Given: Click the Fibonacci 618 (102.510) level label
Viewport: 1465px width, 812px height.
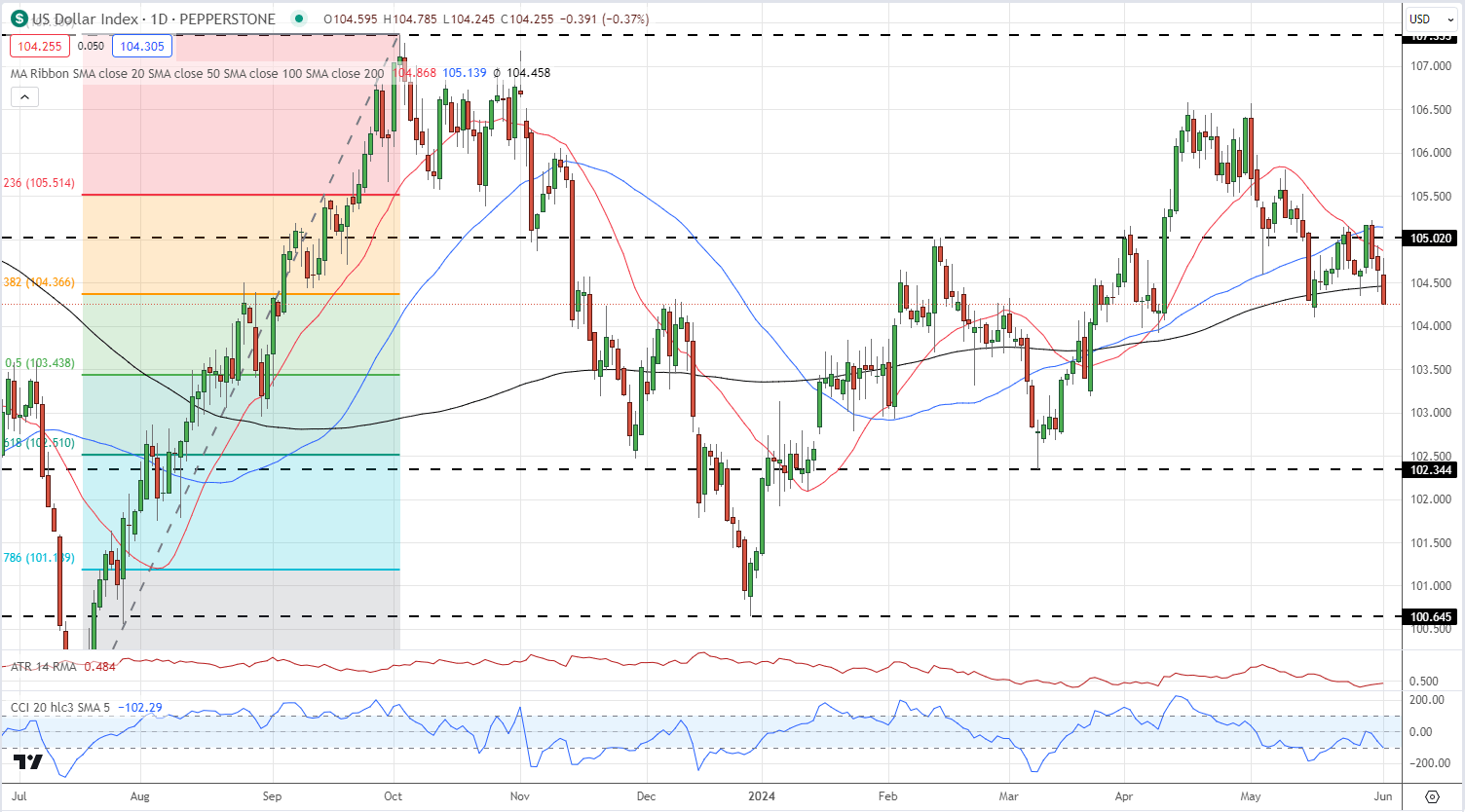Looking at the screenshot, I should pyautogui.click(x=39, y=443).
